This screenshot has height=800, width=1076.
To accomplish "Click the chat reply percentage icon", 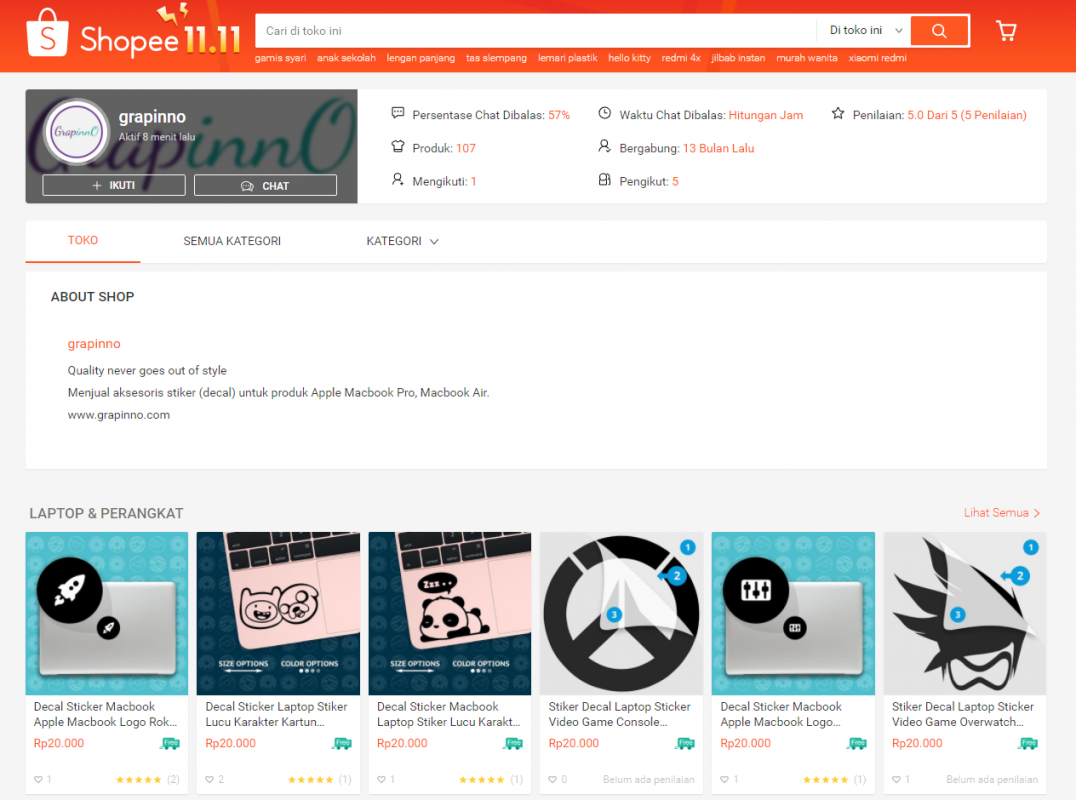I will (397, 113).
